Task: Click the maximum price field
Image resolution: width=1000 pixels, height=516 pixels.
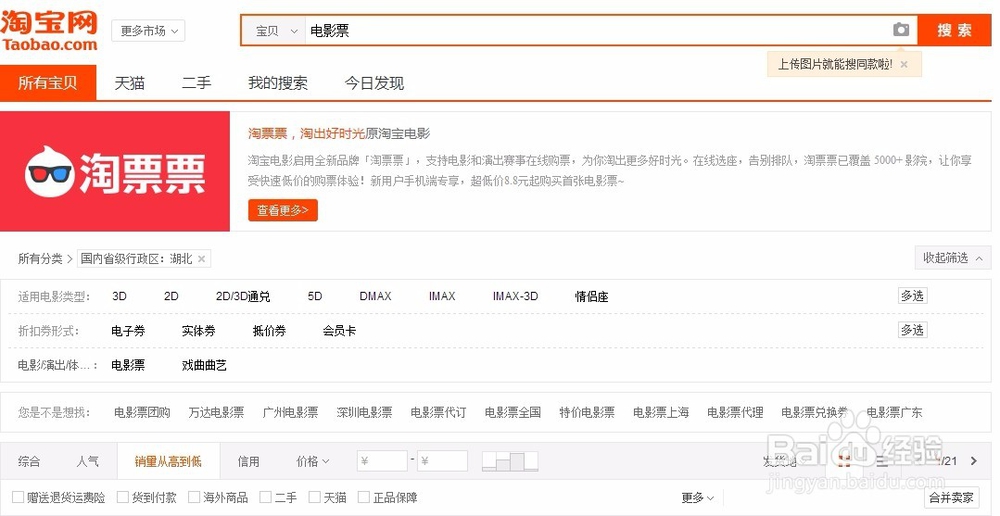Action: click(443, 461)
